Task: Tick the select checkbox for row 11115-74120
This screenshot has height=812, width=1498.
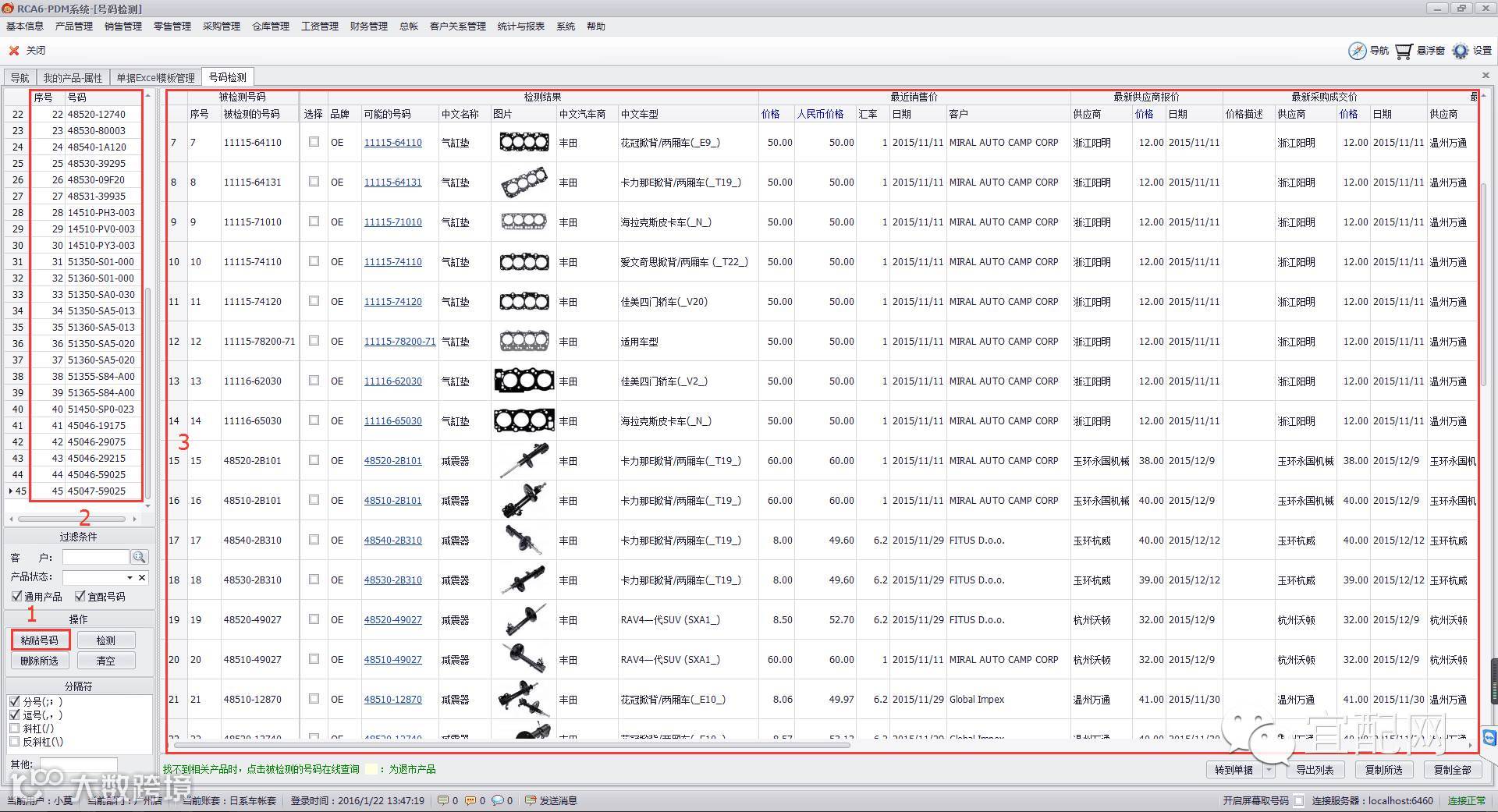Action: [x=314, y=301]
